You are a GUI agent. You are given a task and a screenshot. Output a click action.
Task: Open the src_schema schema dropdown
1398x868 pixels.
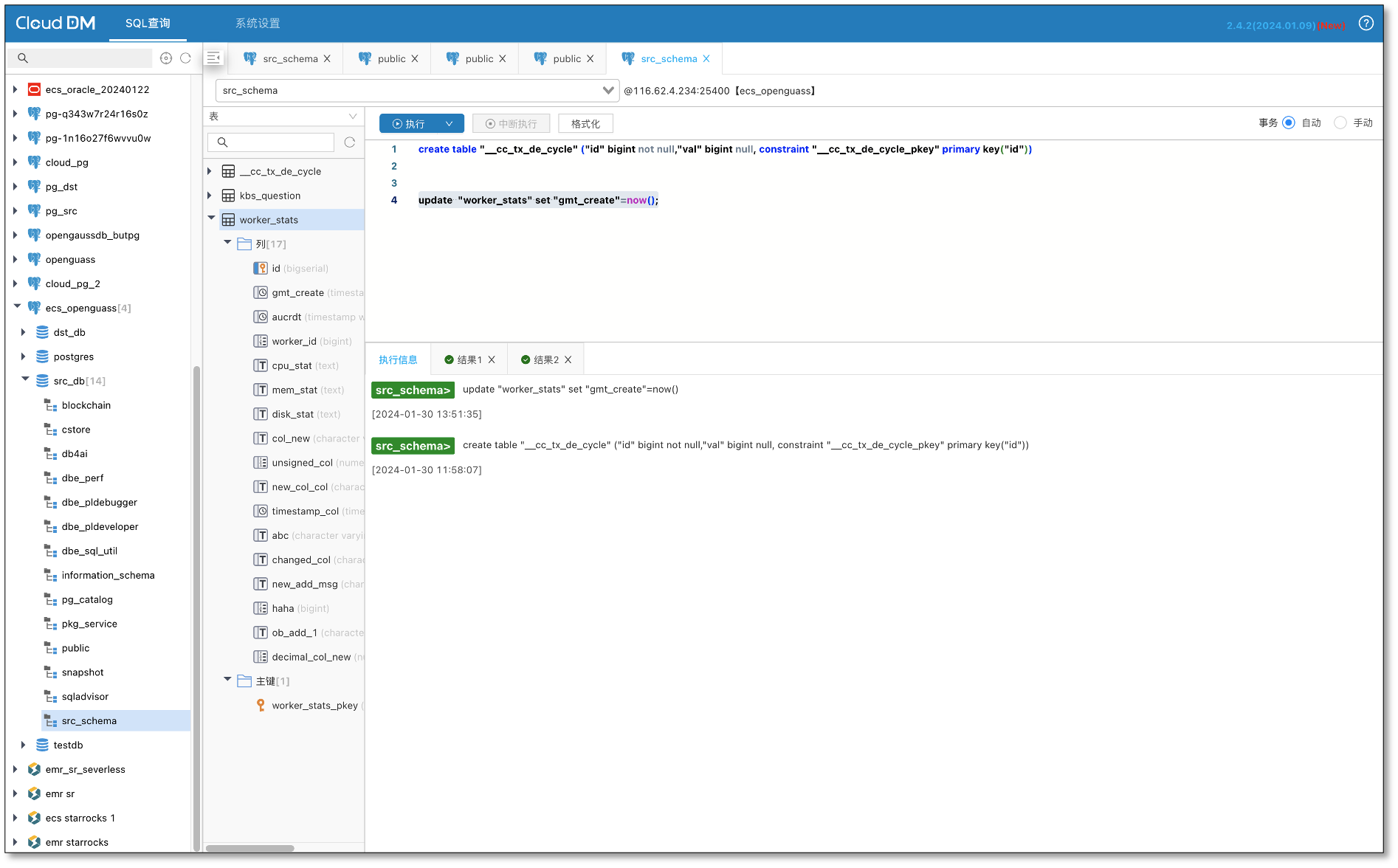point(607,91)
